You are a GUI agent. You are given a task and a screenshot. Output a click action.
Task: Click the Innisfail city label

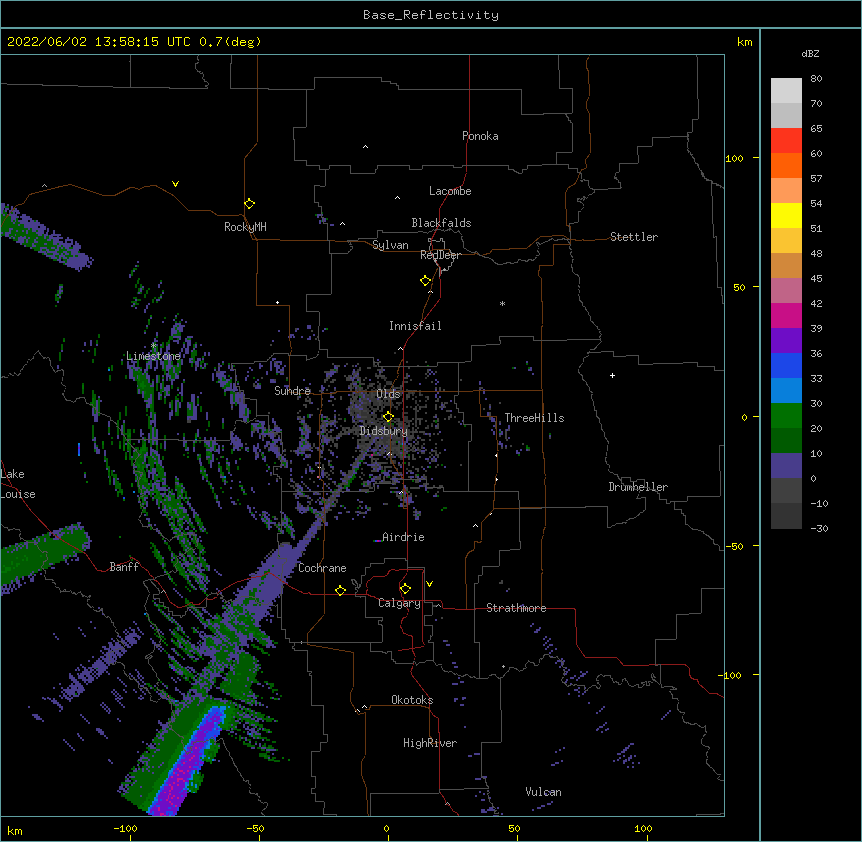coord(415,326)
